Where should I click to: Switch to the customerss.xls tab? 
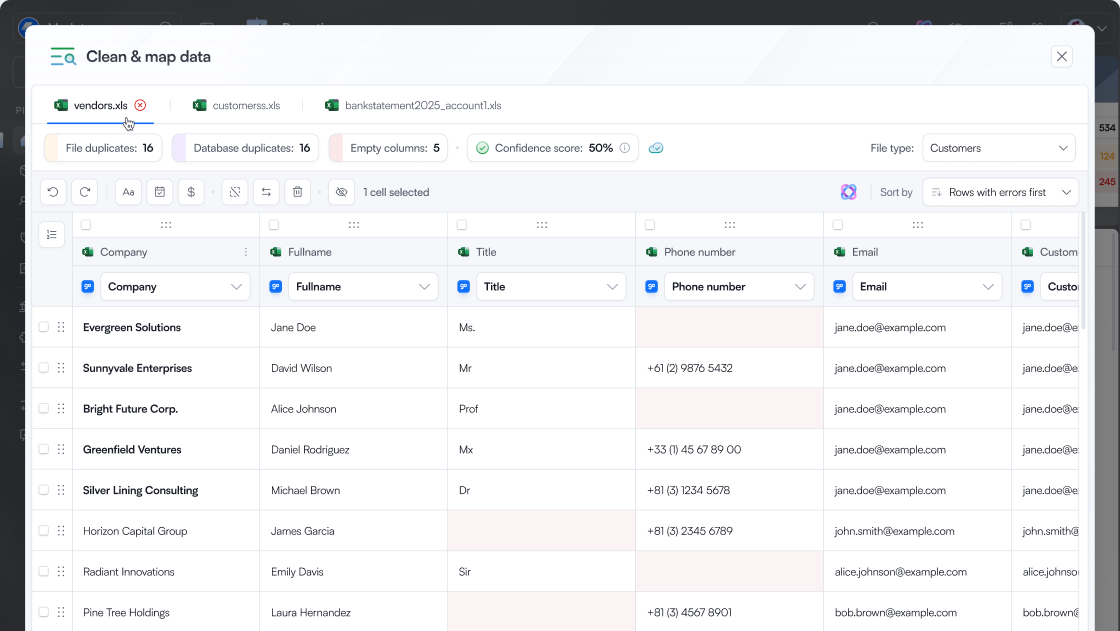(x=236, y=106)
